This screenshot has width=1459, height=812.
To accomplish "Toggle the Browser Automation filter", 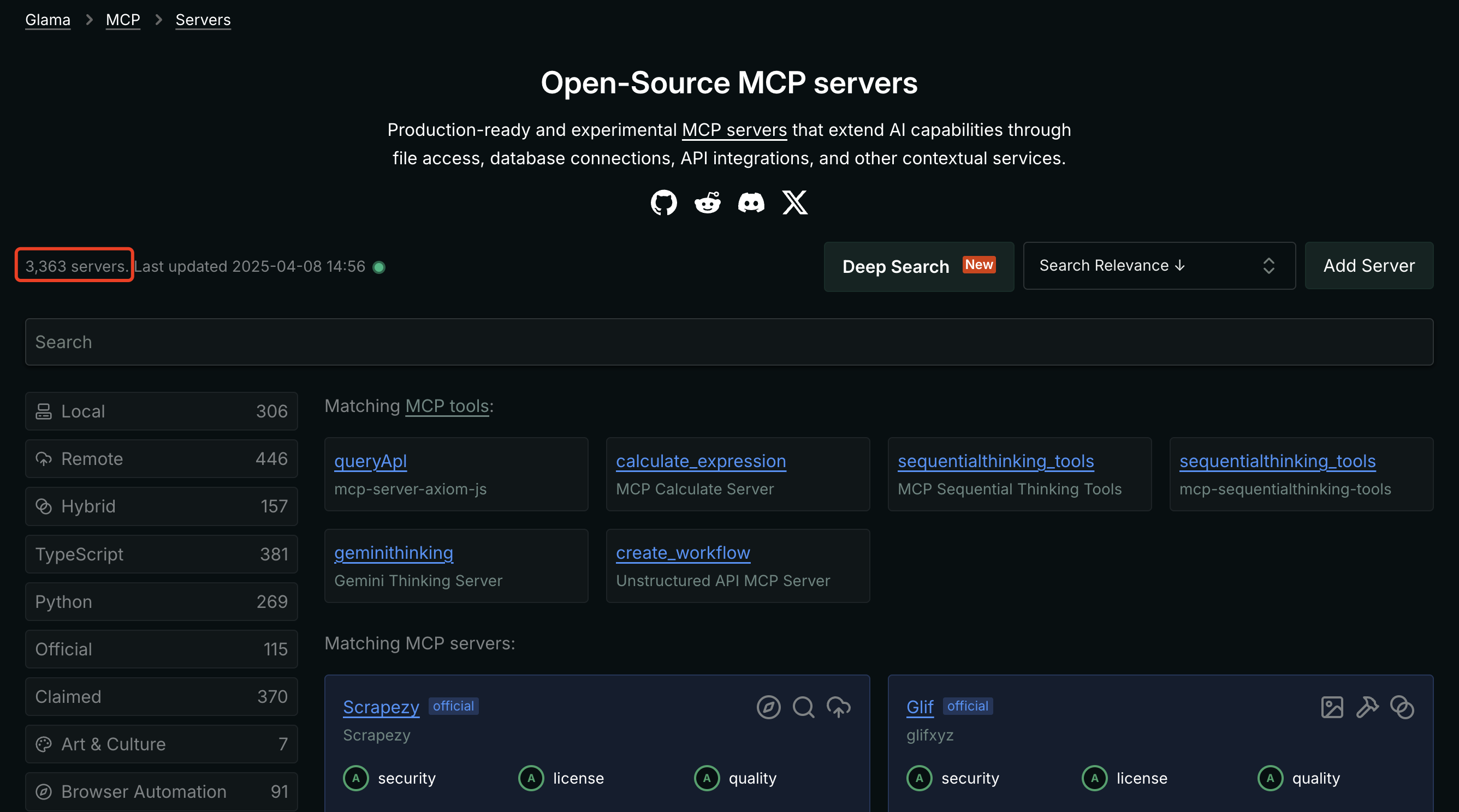I will click(162, 792).
